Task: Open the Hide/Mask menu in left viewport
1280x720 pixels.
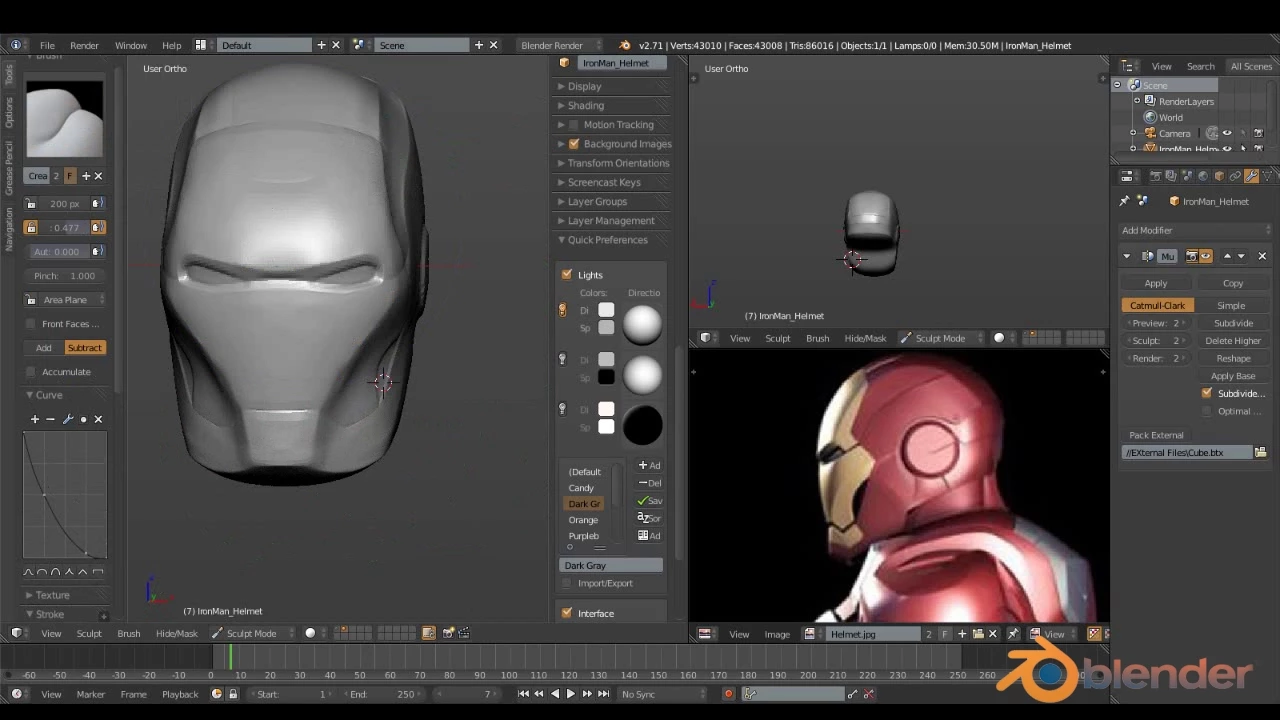Action: point(176,633)
